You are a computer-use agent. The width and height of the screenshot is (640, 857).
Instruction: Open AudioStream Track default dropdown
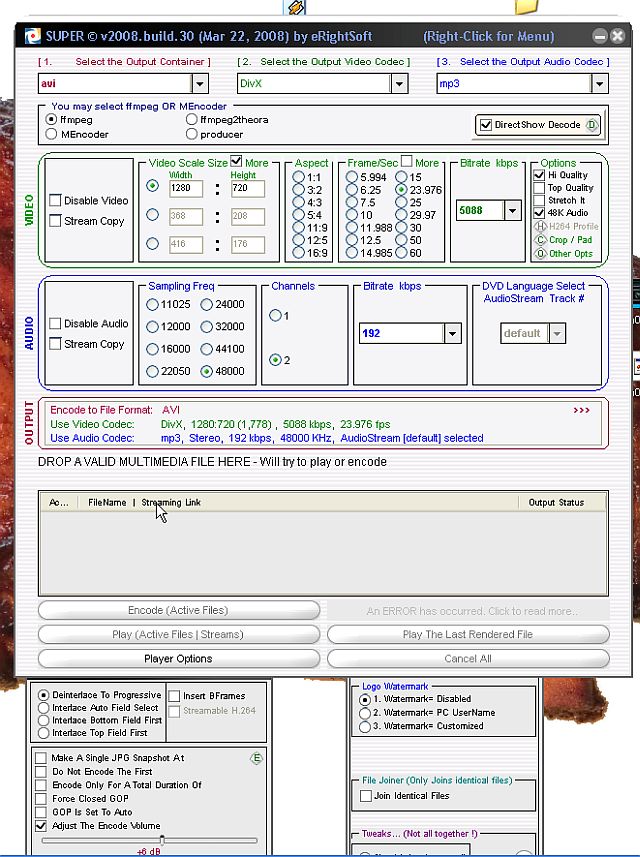pyautogui.click(x=557, y=333)
